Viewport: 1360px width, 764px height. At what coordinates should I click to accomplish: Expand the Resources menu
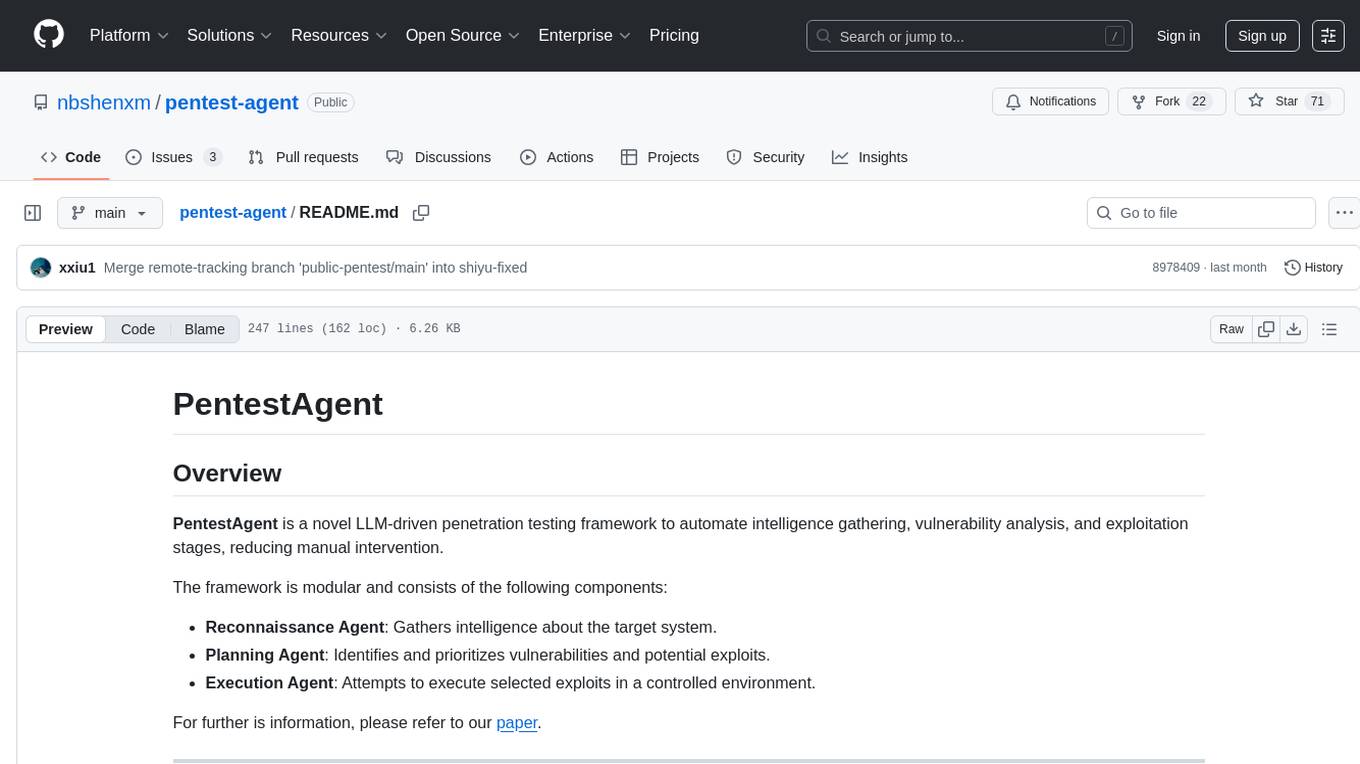339,35
